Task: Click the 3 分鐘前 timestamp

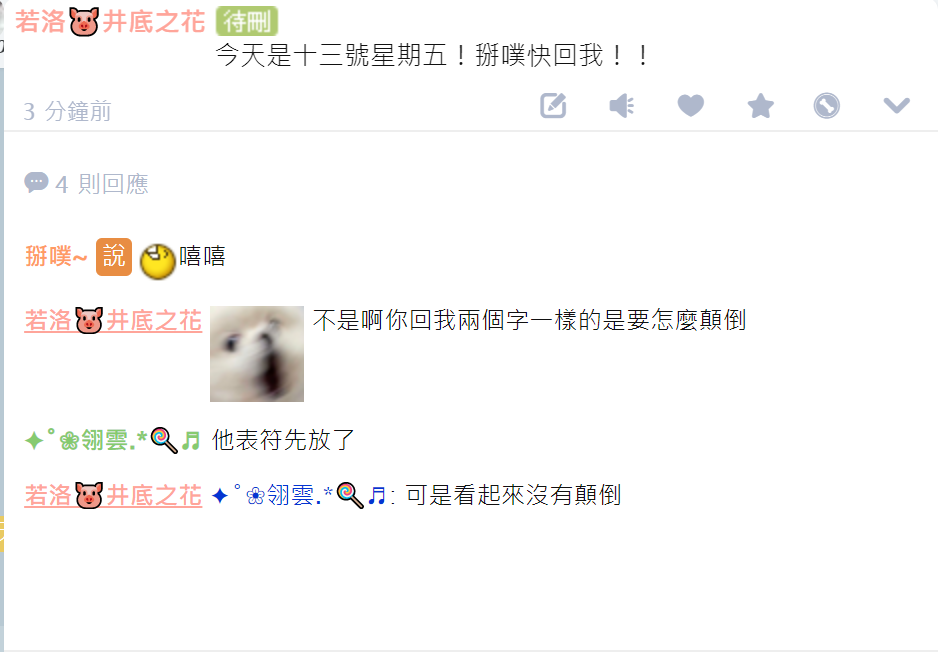Action: pyautogui.click(x=67, y=111)
